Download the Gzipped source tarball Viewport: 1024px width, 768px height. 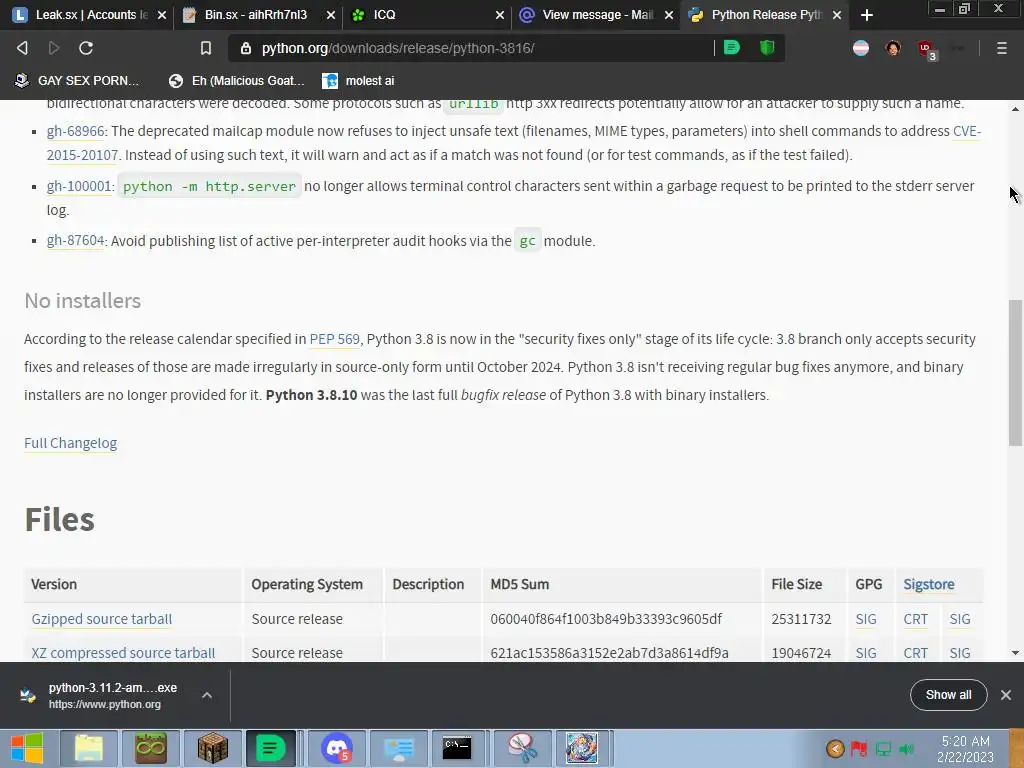[x=102, y=618]
